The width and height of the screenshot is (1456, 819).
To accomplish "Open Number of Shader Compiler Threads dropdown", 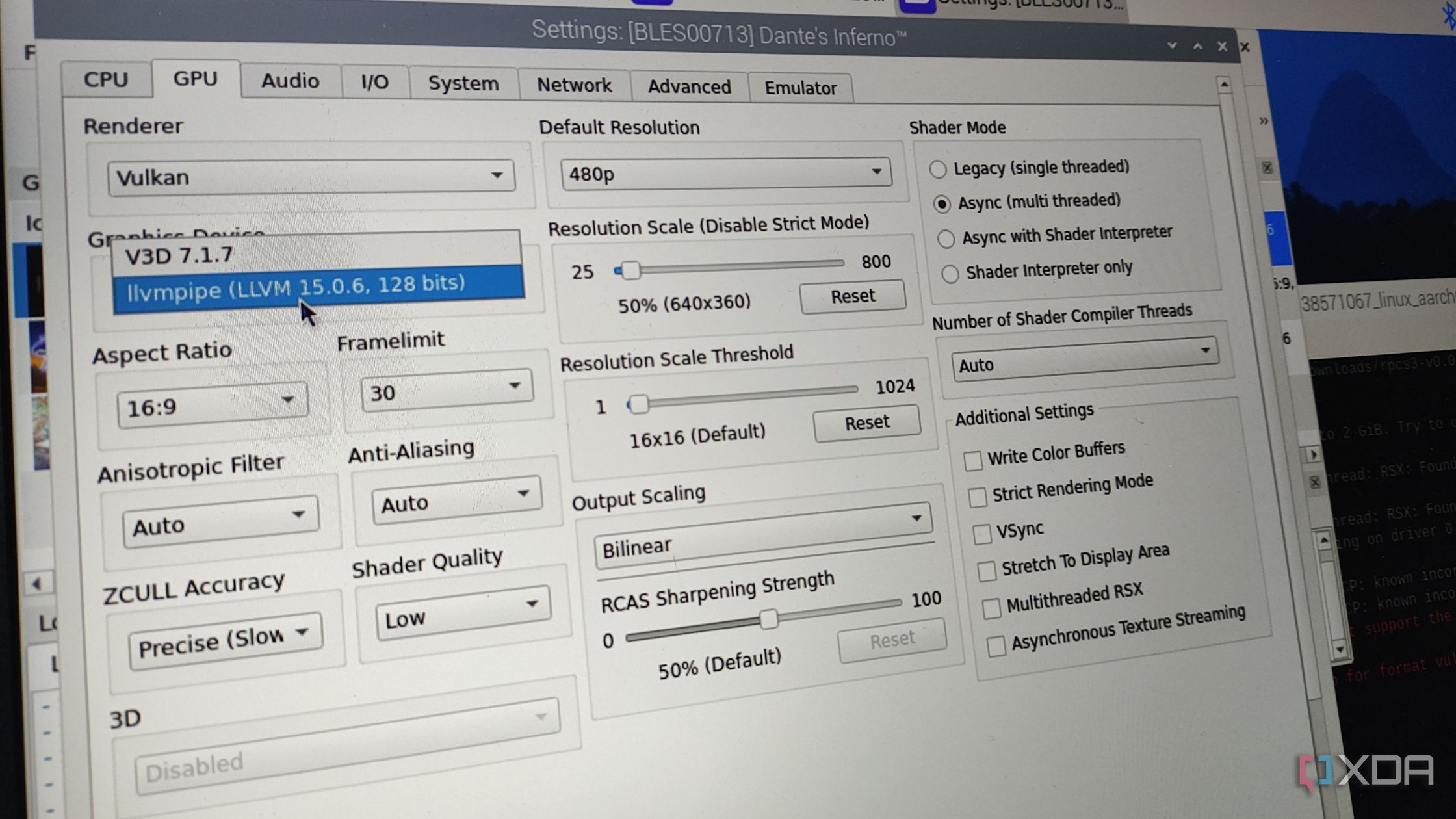I will (1084, 359).
